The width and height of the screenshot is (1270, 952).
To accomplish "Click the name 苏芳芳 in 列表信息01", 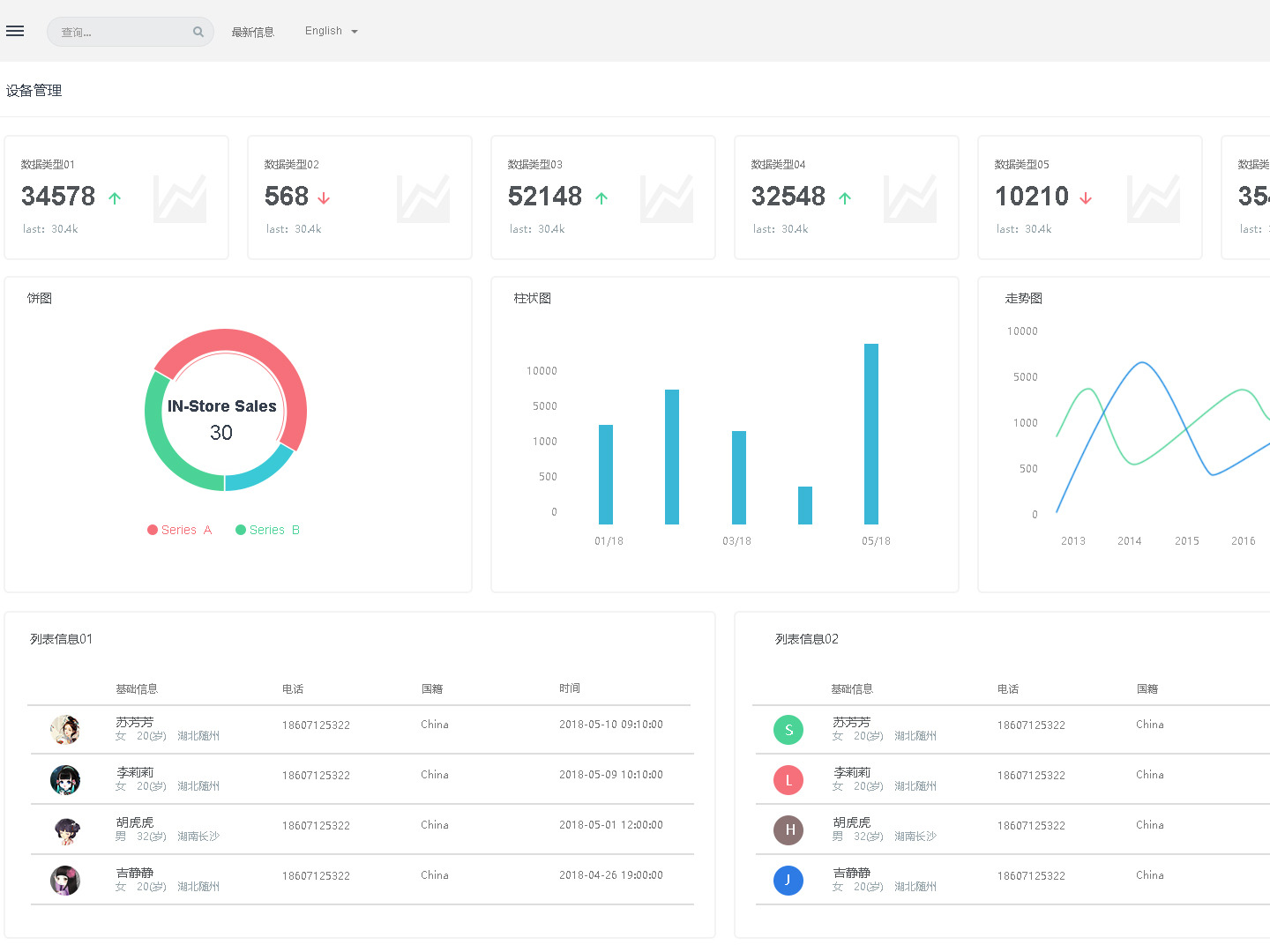I will 135,722.
